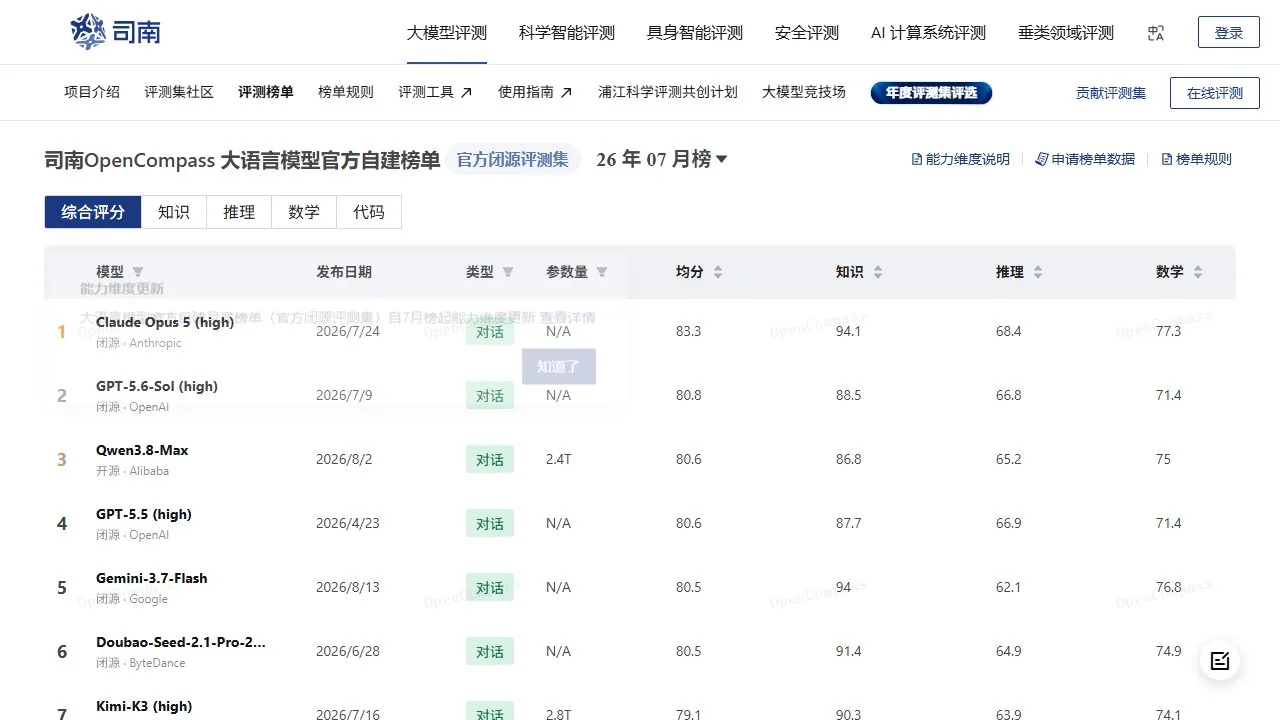The width and height of the screenshot is (1280, 720).
Task: Filter the 参数量 column
Action: [602, 272]
